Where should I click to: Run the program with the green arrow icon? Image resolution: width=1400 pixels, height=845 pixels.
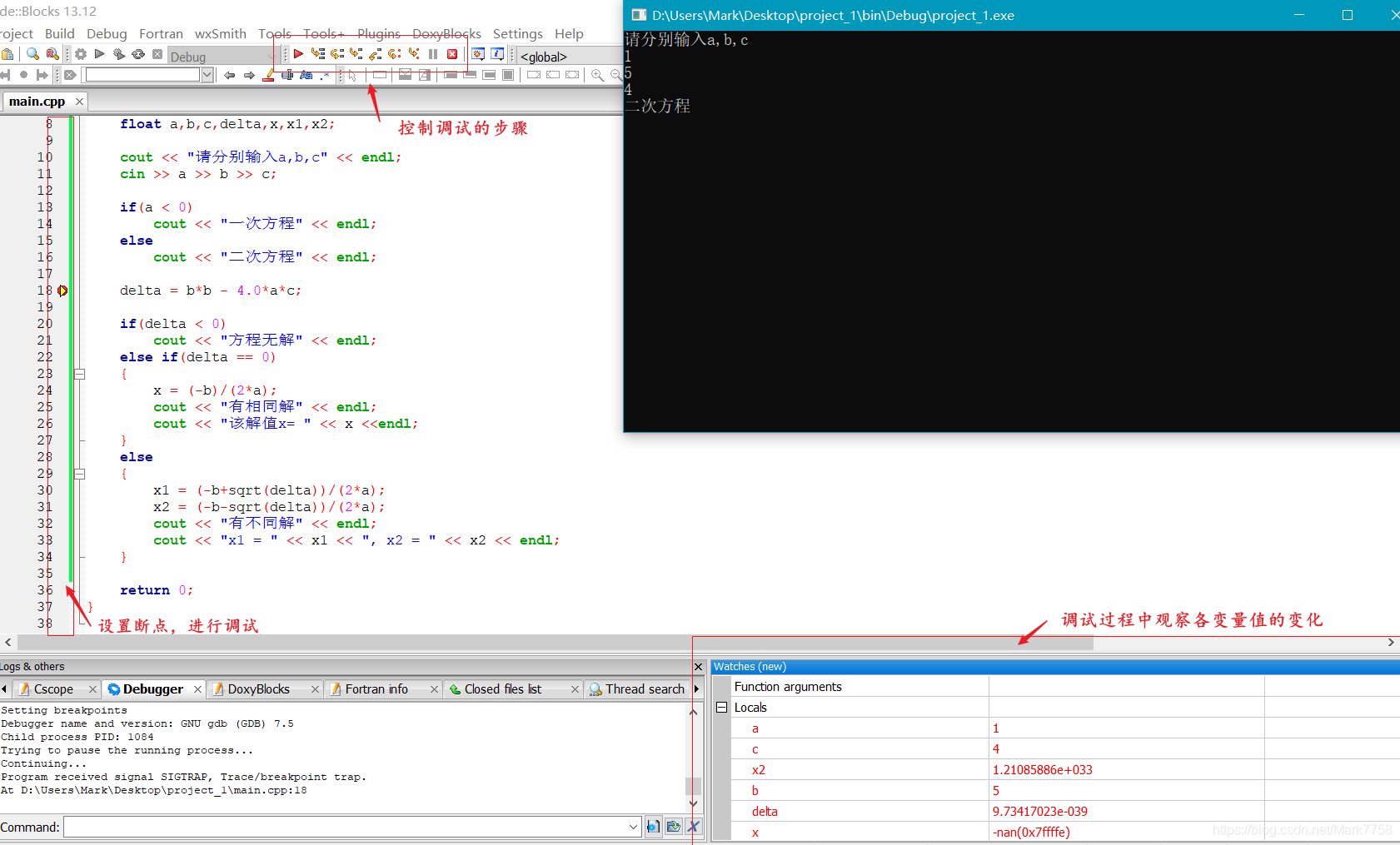point(99,54)
